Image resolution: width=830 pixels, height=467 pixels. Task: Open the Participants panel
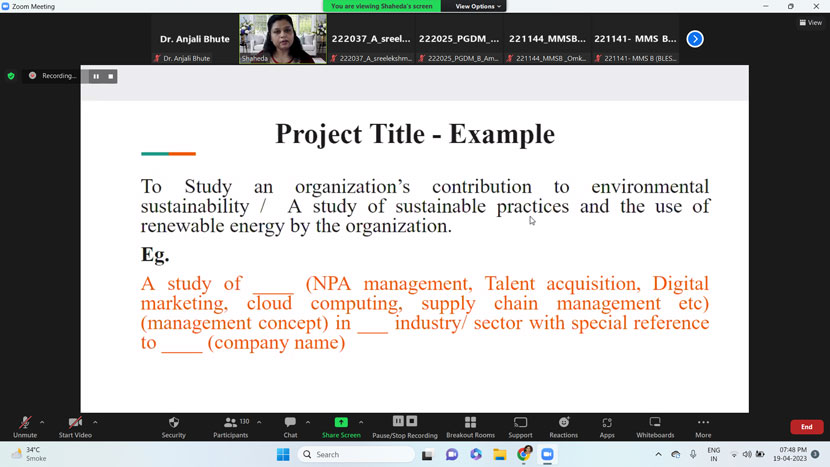click(230, 427)
